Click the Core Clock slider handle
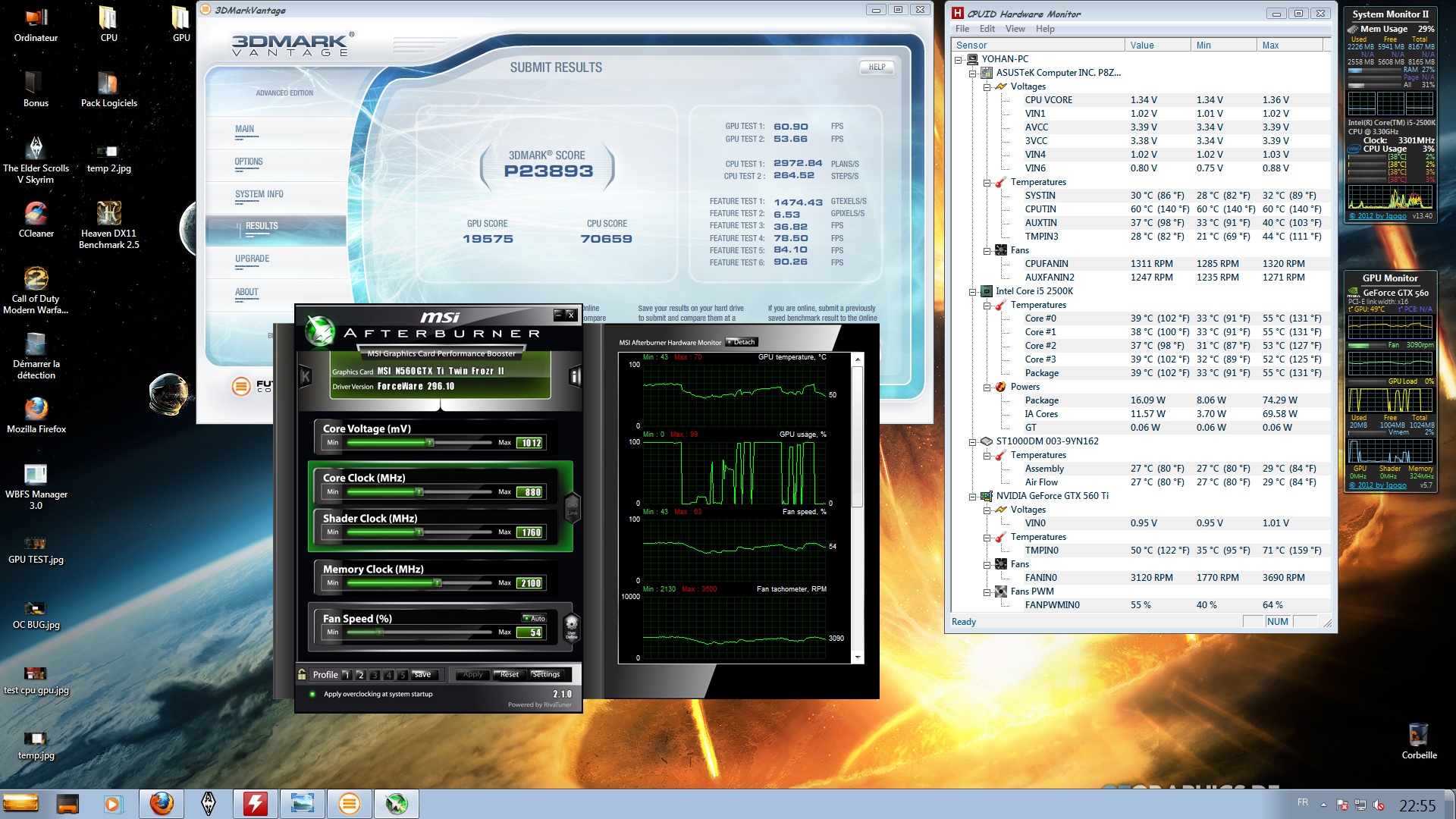1456x819 pixels. [419, 492]
